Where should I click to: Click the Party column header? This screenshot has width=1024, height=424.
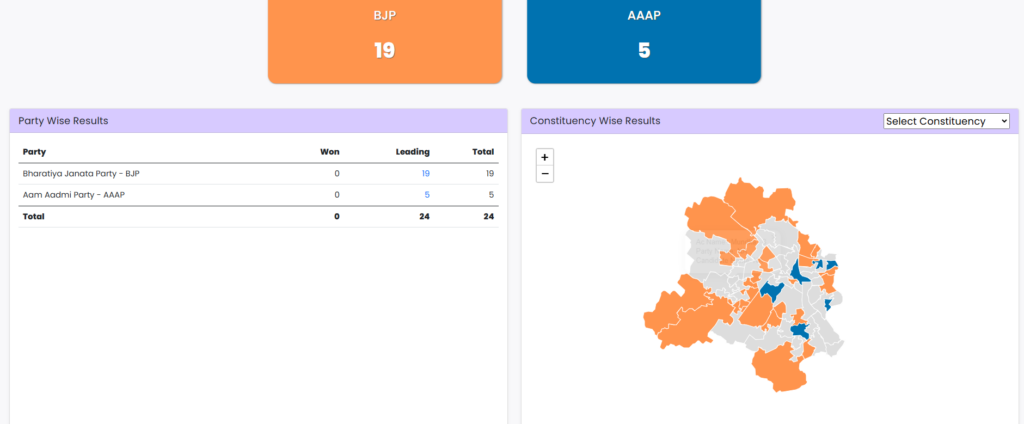[34, 152]
